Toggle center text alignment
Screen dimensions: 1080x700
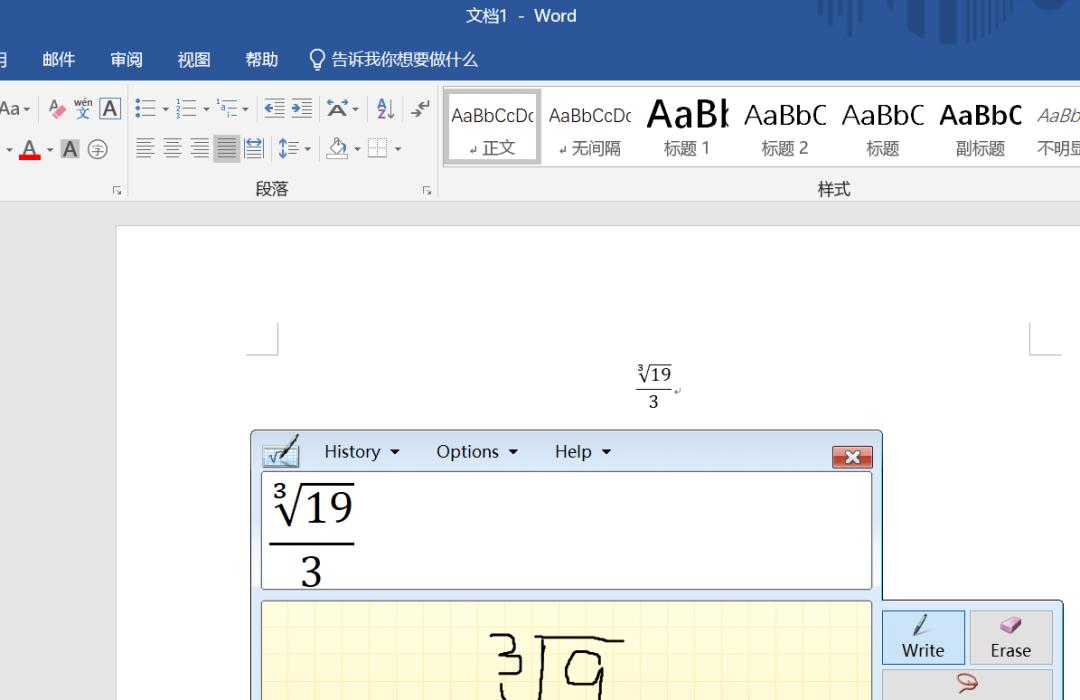click(172, 147)
